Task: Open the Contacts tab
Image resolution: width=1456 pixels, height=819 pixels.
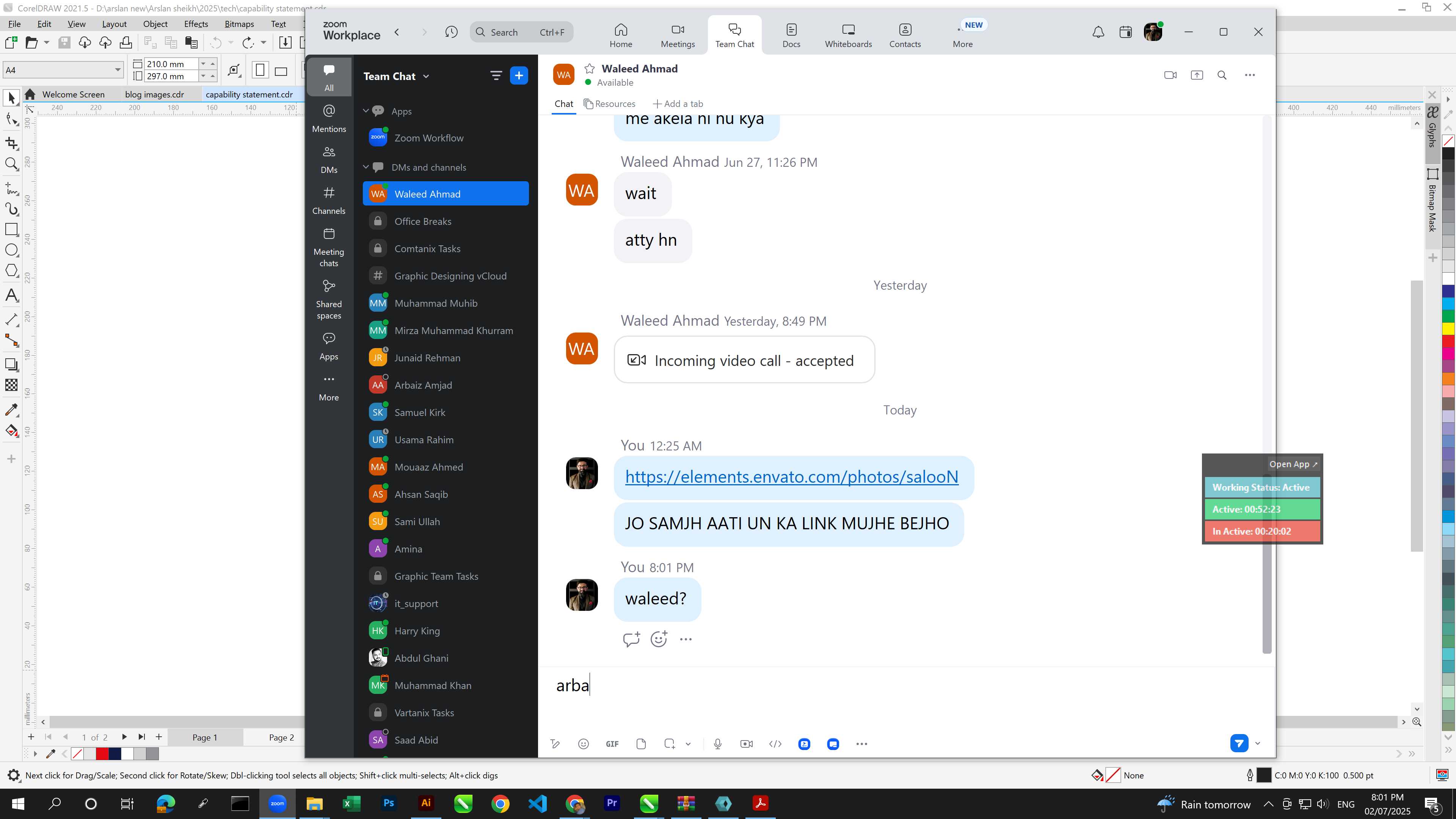Action: click(905, 35)
